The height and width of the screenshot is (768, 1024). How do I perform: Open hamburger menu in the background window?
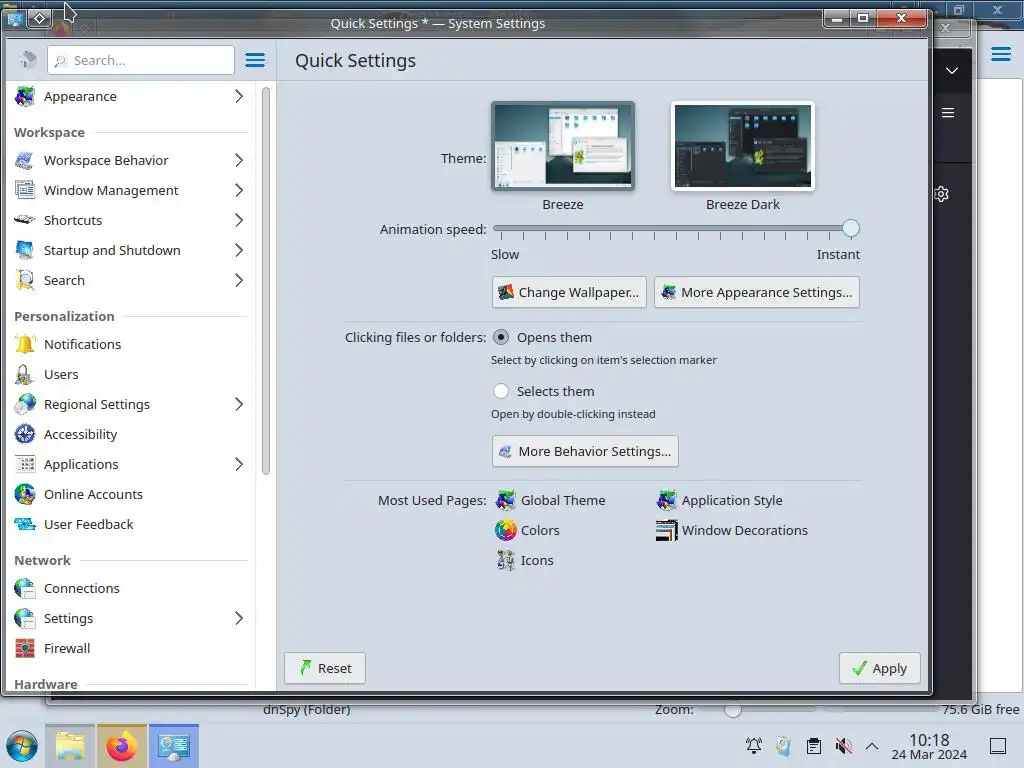coord(1000,54)
